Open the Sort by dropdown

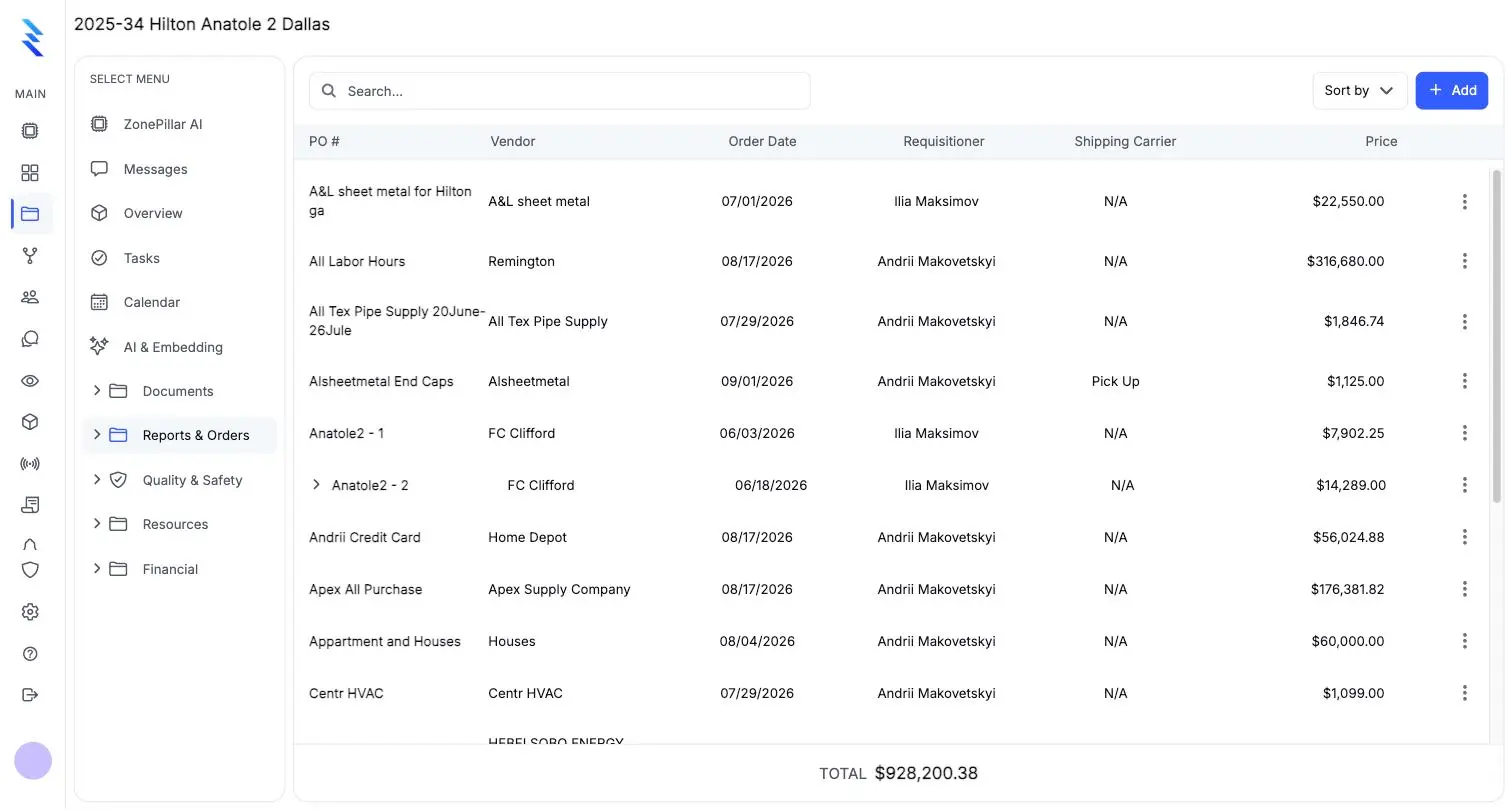tap(1359, 91)
